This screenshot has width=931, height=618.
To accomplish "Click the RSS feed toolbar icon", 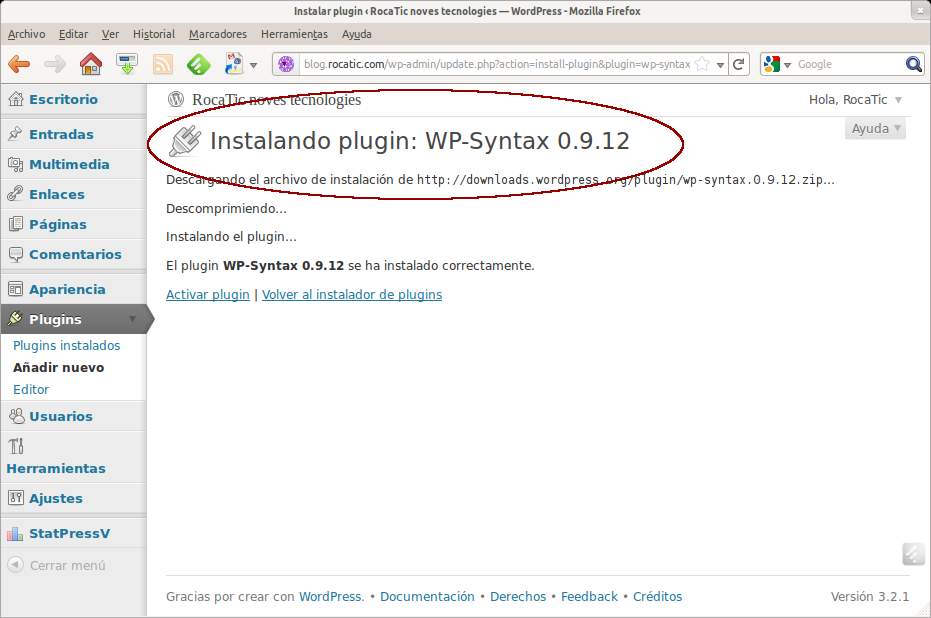I will (x=163, y=64).
